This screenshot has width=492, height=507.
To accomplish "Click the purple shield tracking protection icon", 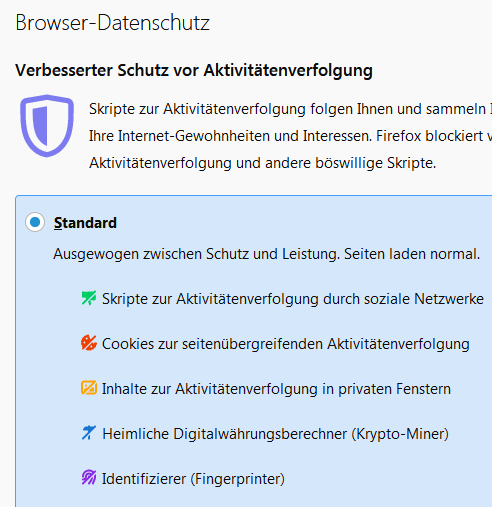I will click(x=47, y=125).
